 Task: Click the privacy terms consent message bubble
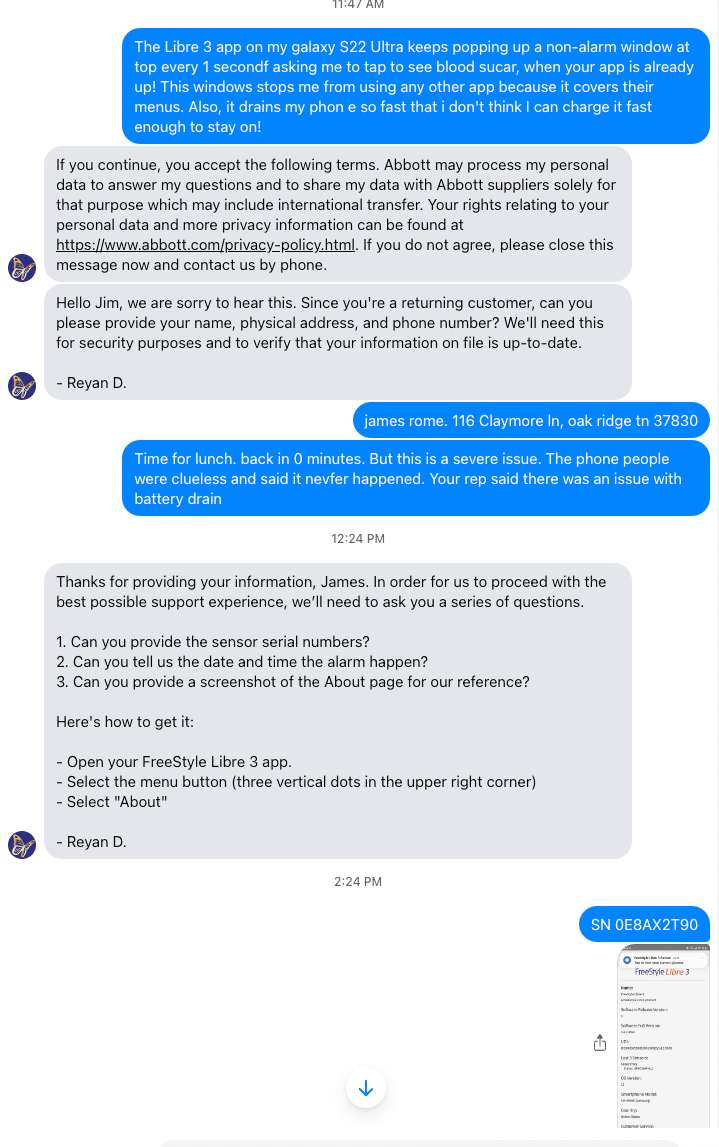tap(338, 214)
